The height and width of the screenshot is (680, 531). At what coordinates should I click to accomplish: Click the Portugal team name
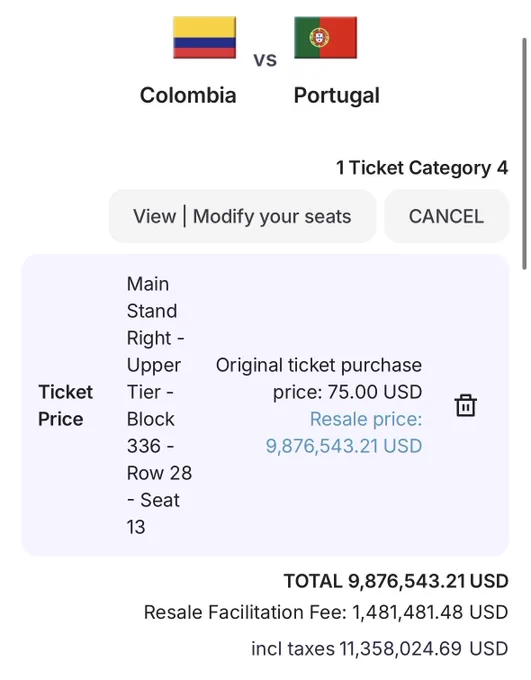coord(337,96)
